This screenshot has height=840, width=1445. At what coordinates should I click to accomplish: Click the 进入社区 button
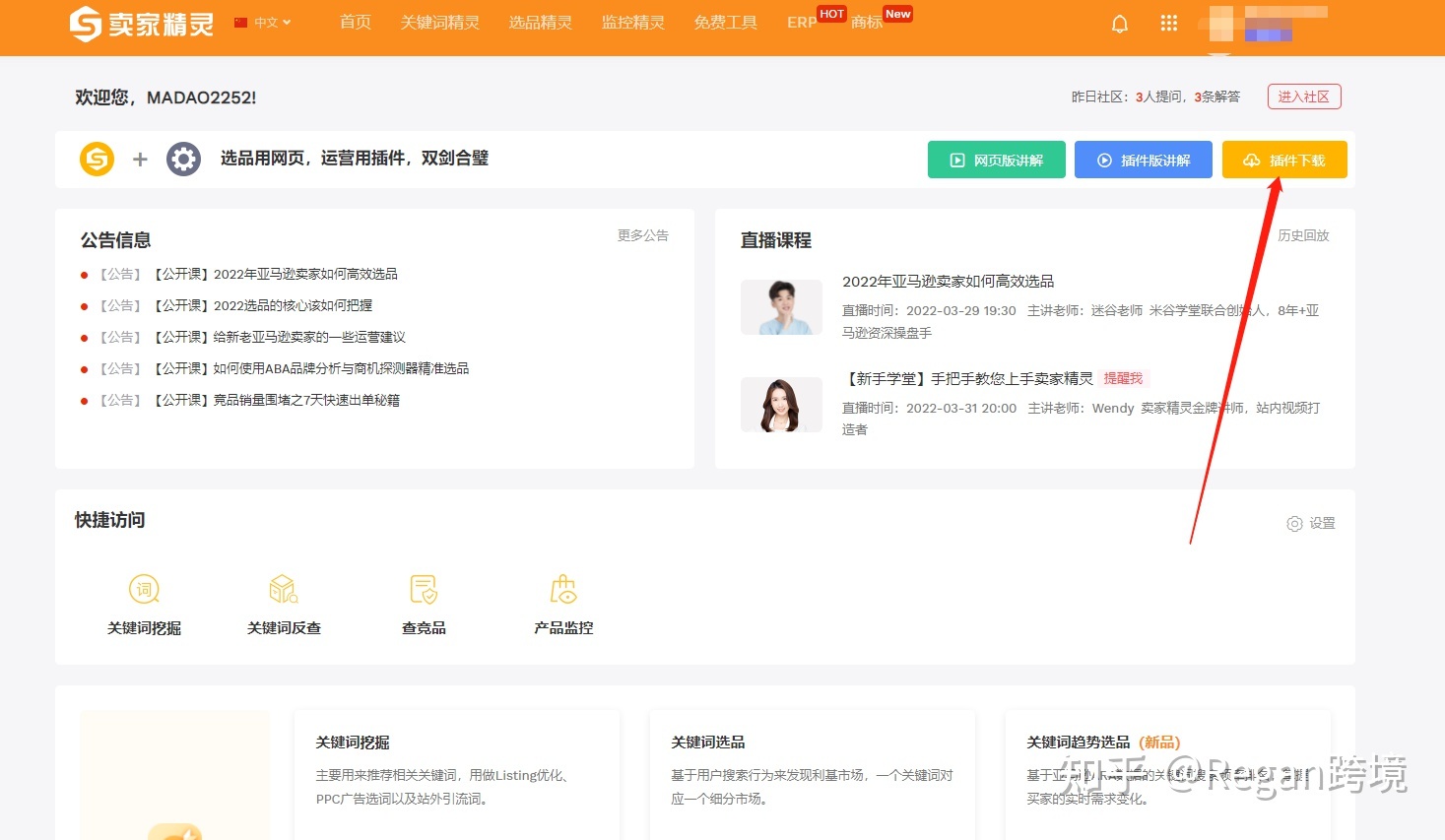click(1303, 97)
